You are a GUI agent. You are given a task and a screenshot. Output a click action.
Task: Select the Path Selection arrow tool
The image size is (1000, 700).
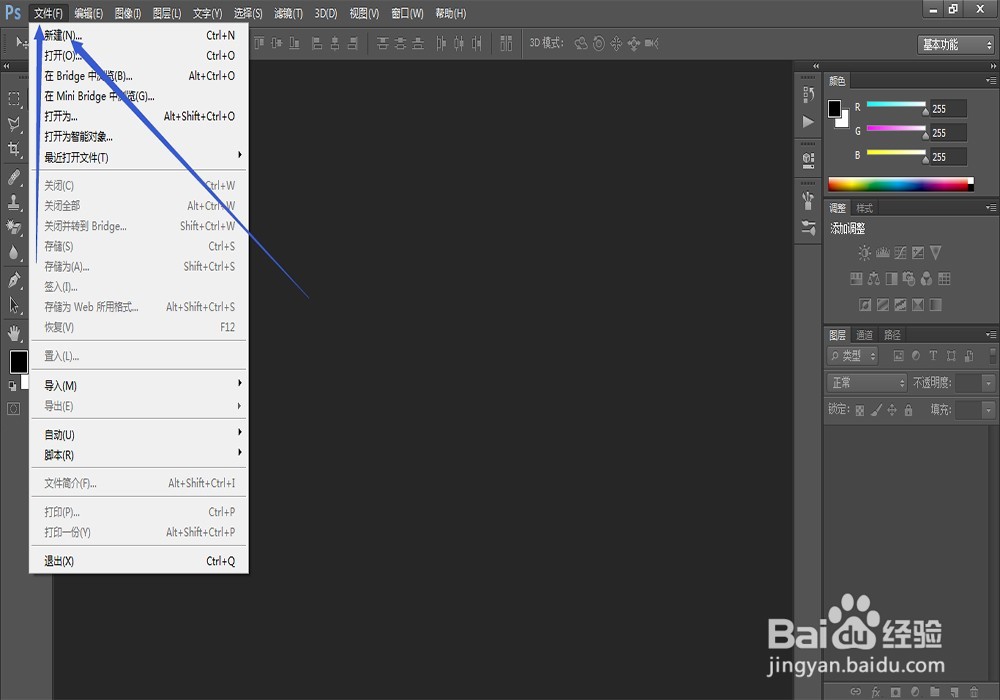tap(13, 305)
